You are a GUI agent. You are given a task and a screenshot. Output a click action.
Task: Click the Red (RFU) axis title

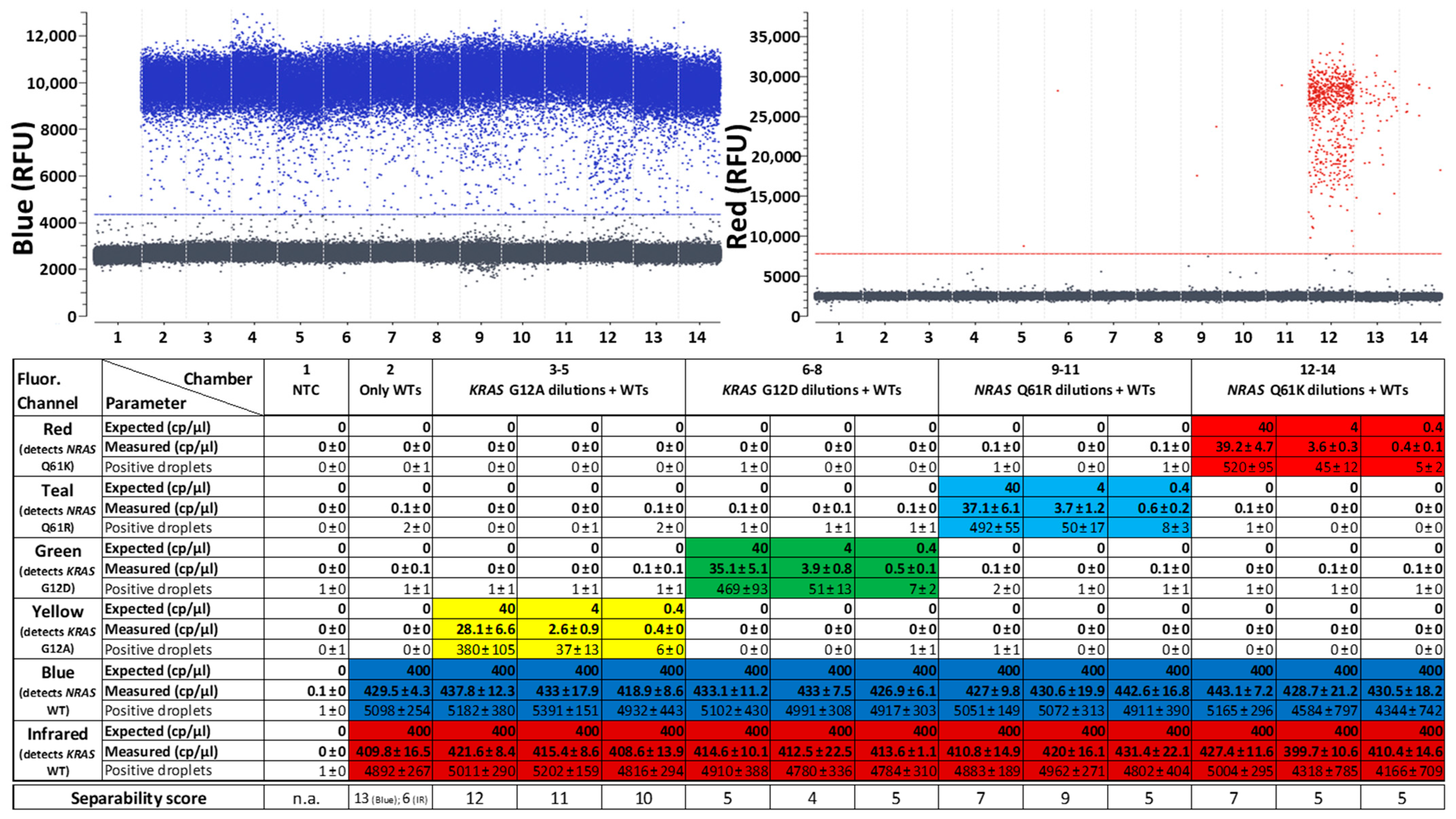point(738,187)
